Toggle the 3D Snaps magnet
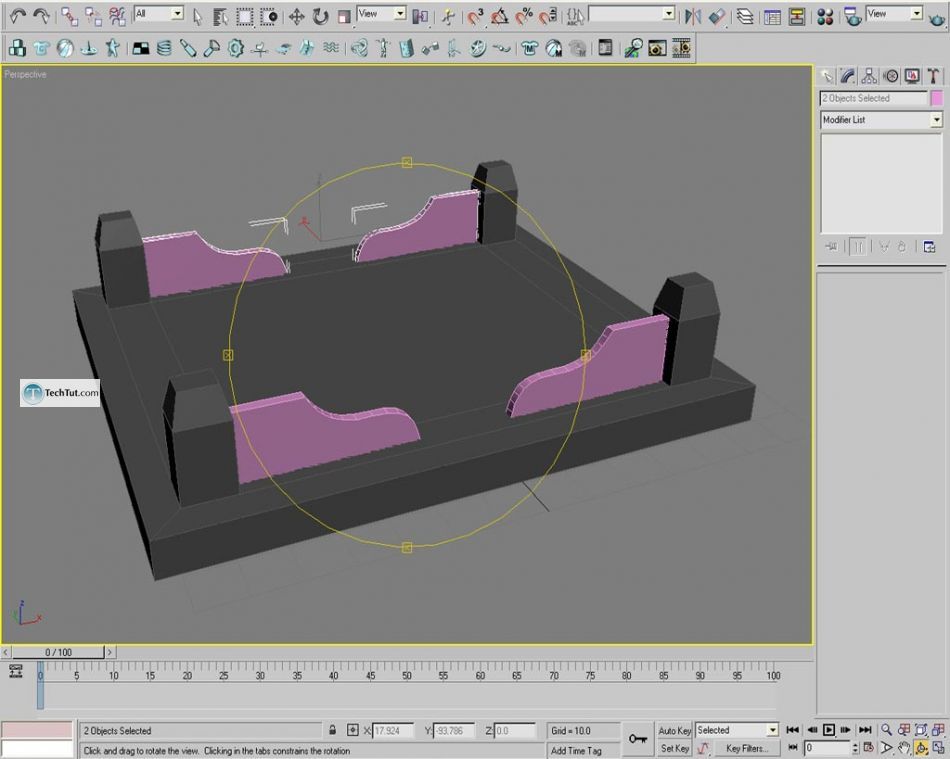This screenshot has height=759, width=950. tap(476, 16)
